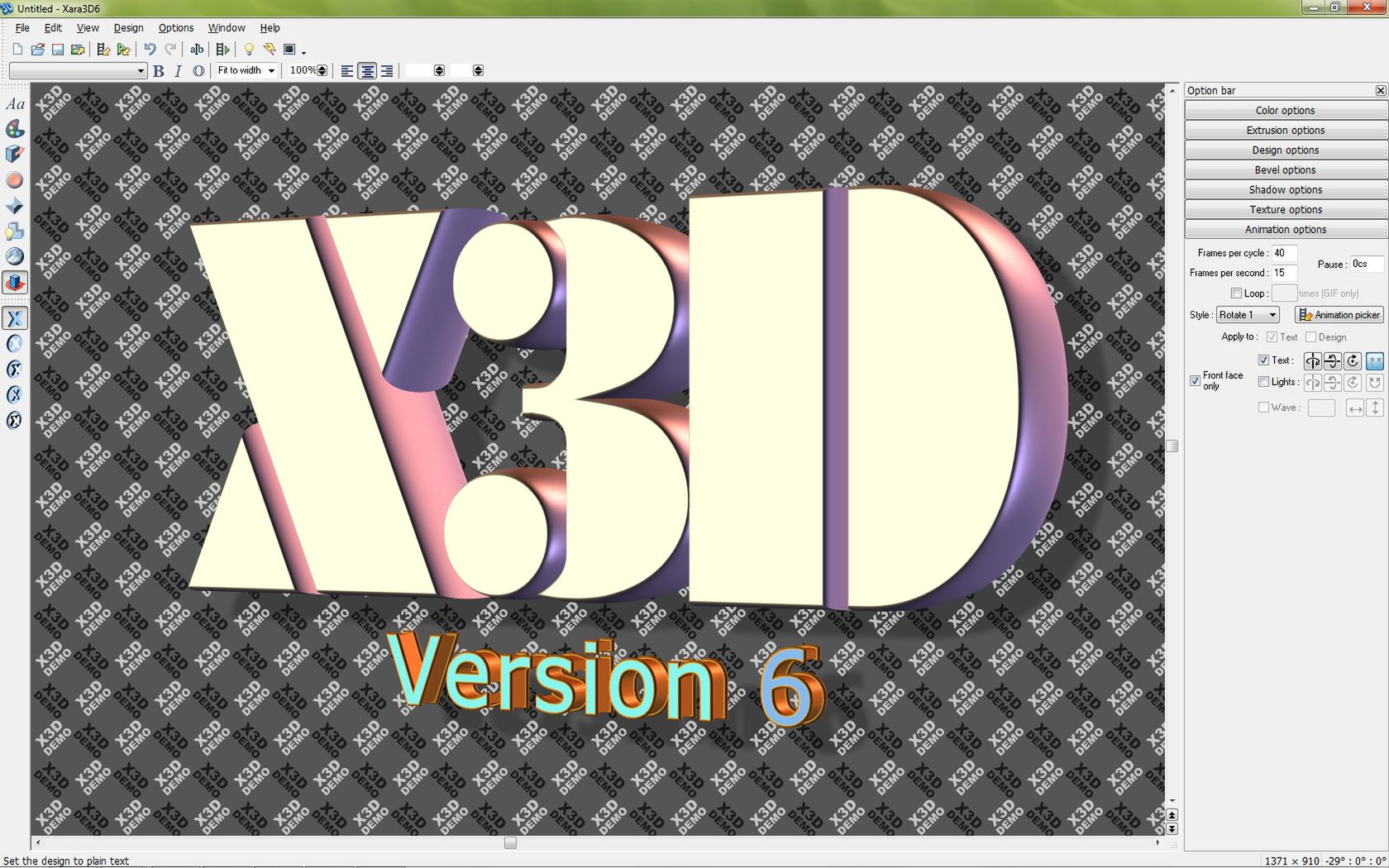
Task: Expand Texture options panel
Action: 1286,210
